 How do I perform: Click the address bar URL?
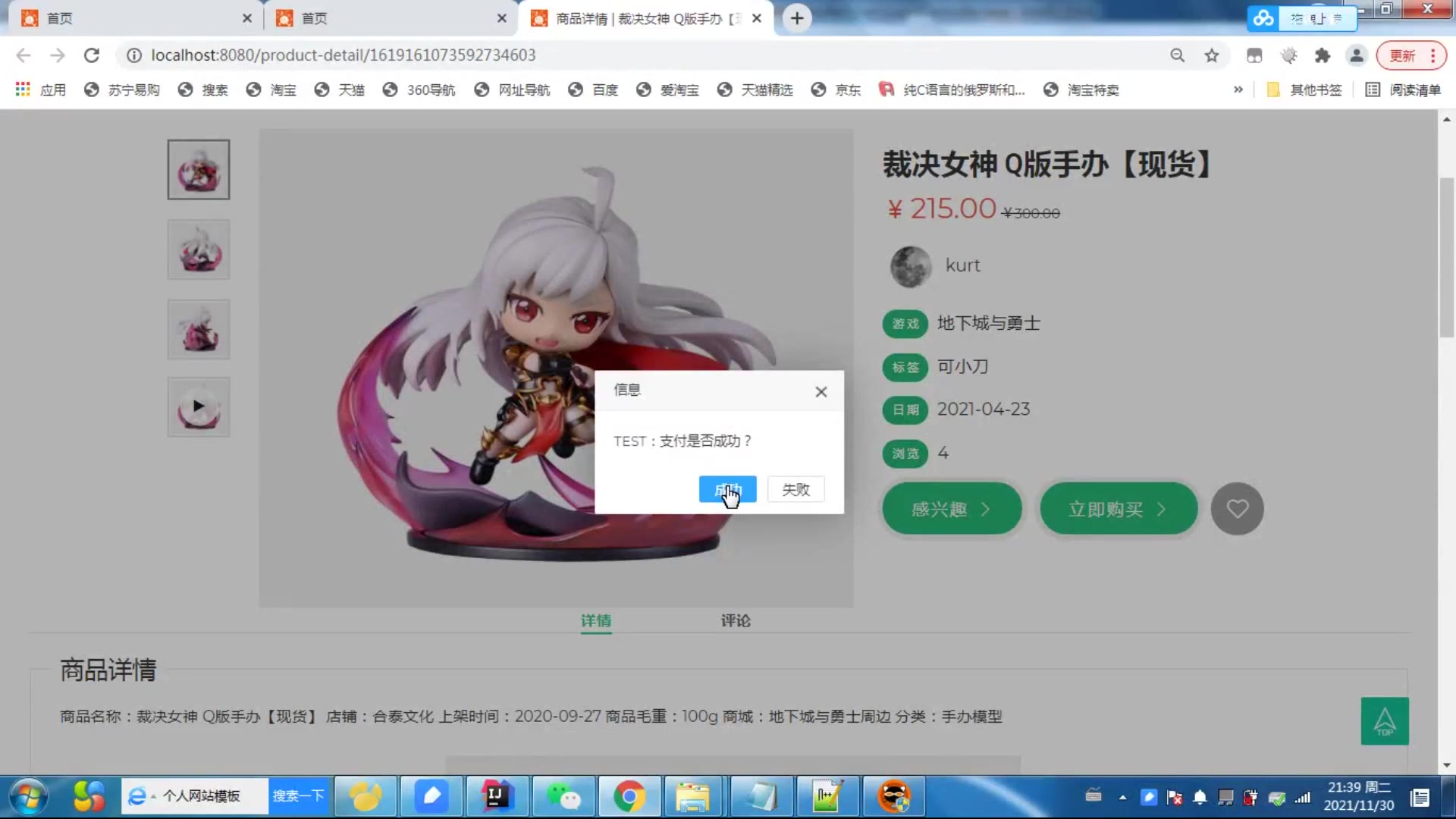pos(343,55)
